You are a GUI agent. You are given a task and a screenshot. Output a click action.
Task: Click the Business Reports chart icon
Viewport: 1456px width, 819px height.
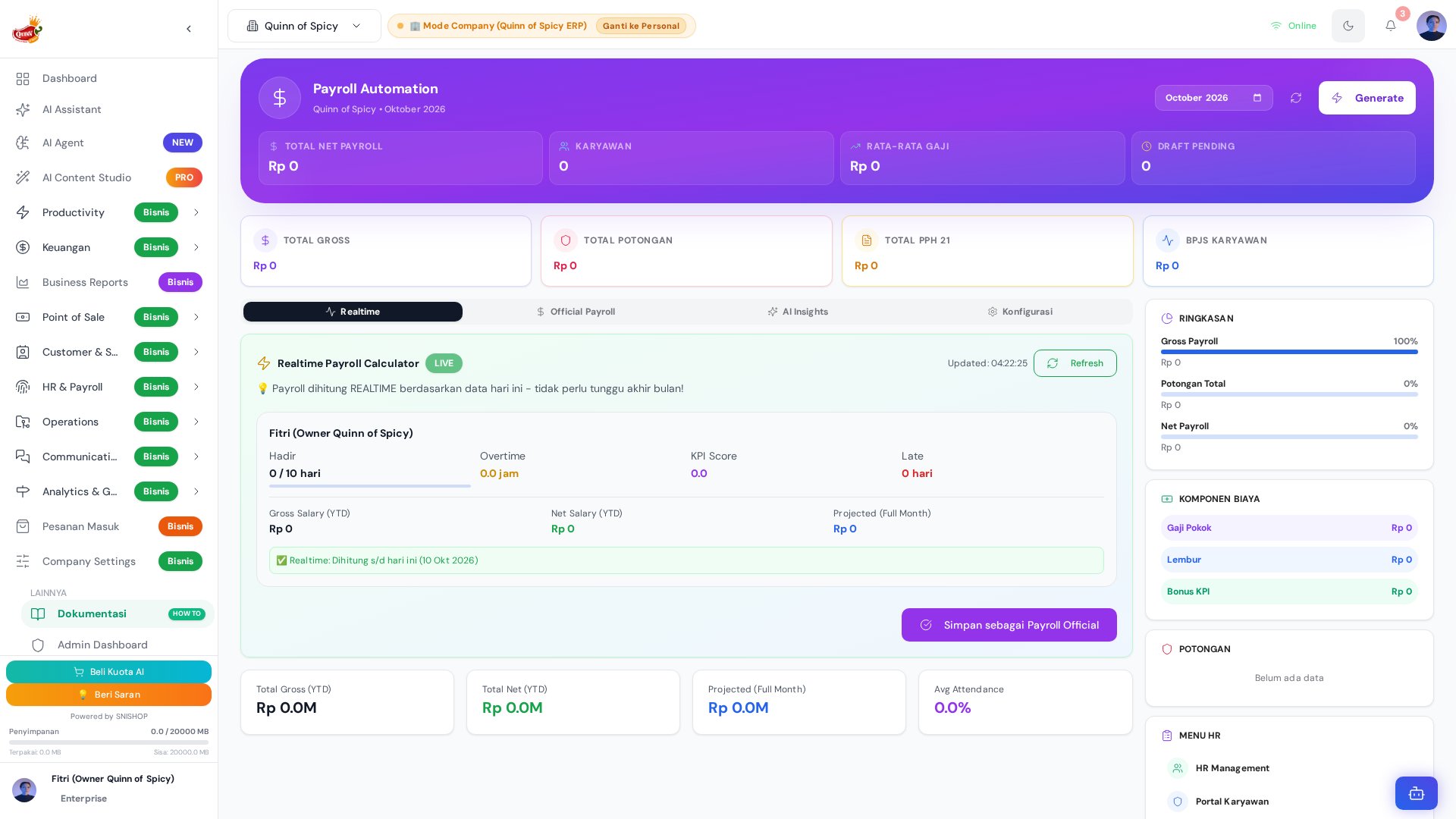click(23, 282)
